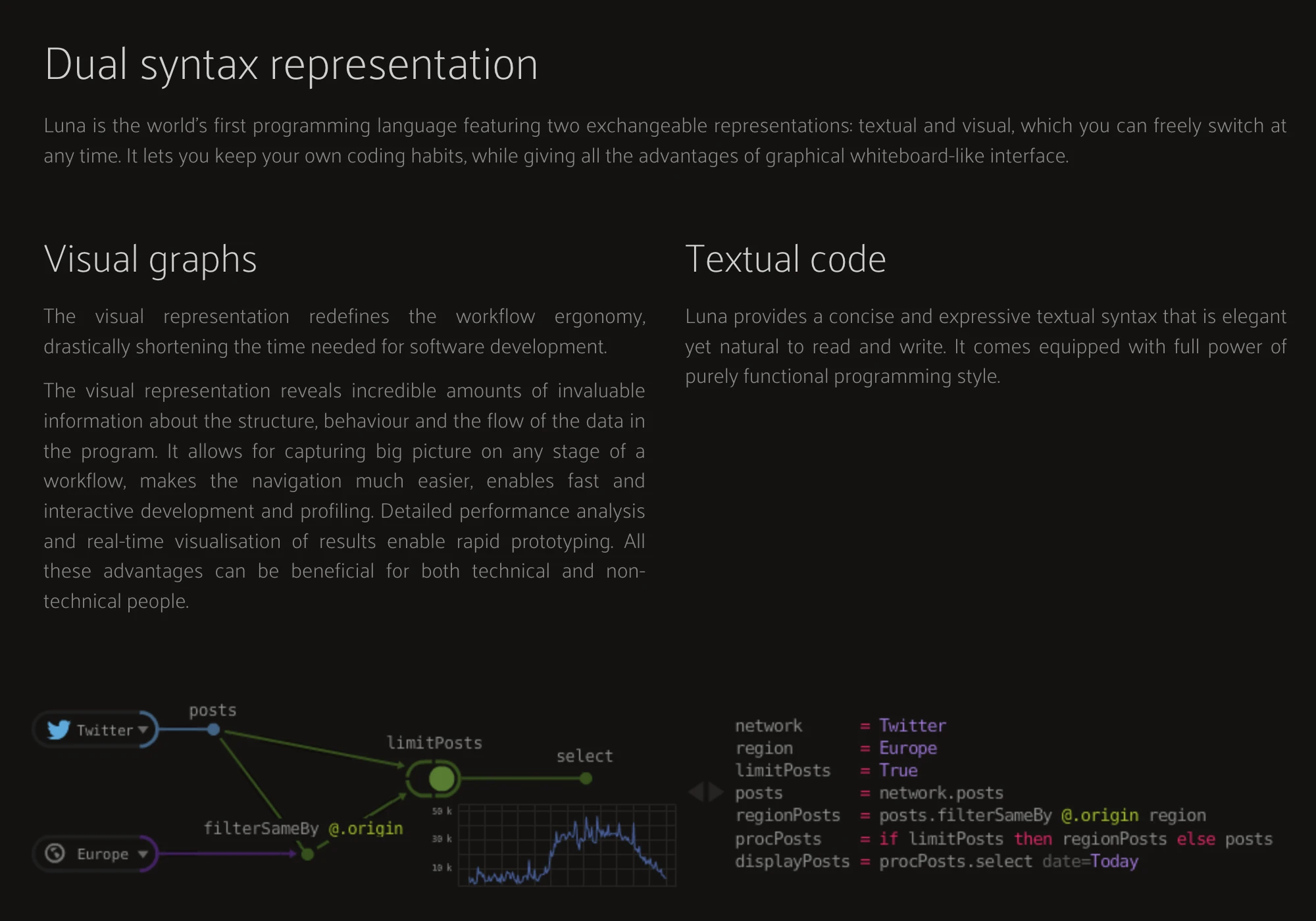Open the Twitter dropdown arrow

tap(143, 730)
